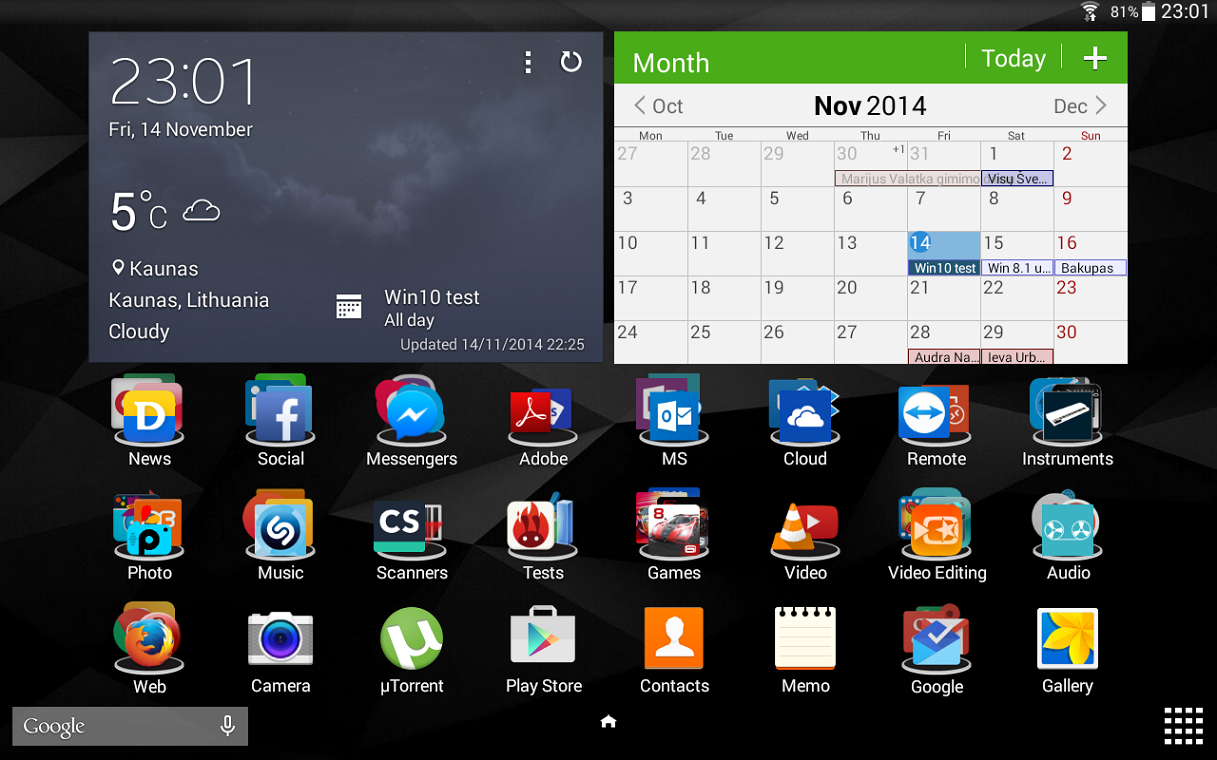Open the Messengers folder
The image size is (1217, 760).
(411, 413)
